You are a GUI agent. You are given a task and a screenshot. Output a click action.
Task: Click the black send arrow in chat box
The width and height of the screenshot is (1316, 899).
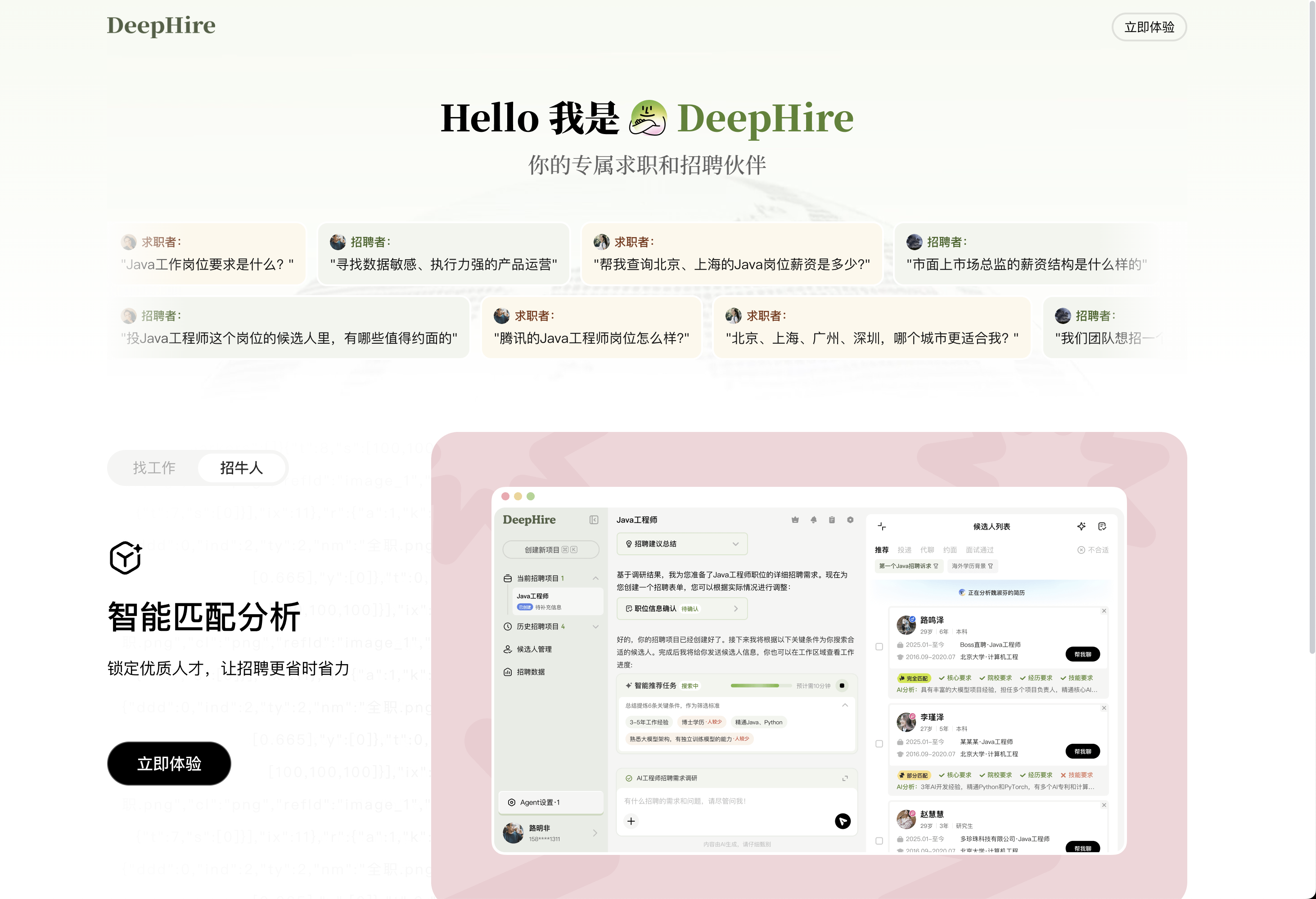coord(843,821)
